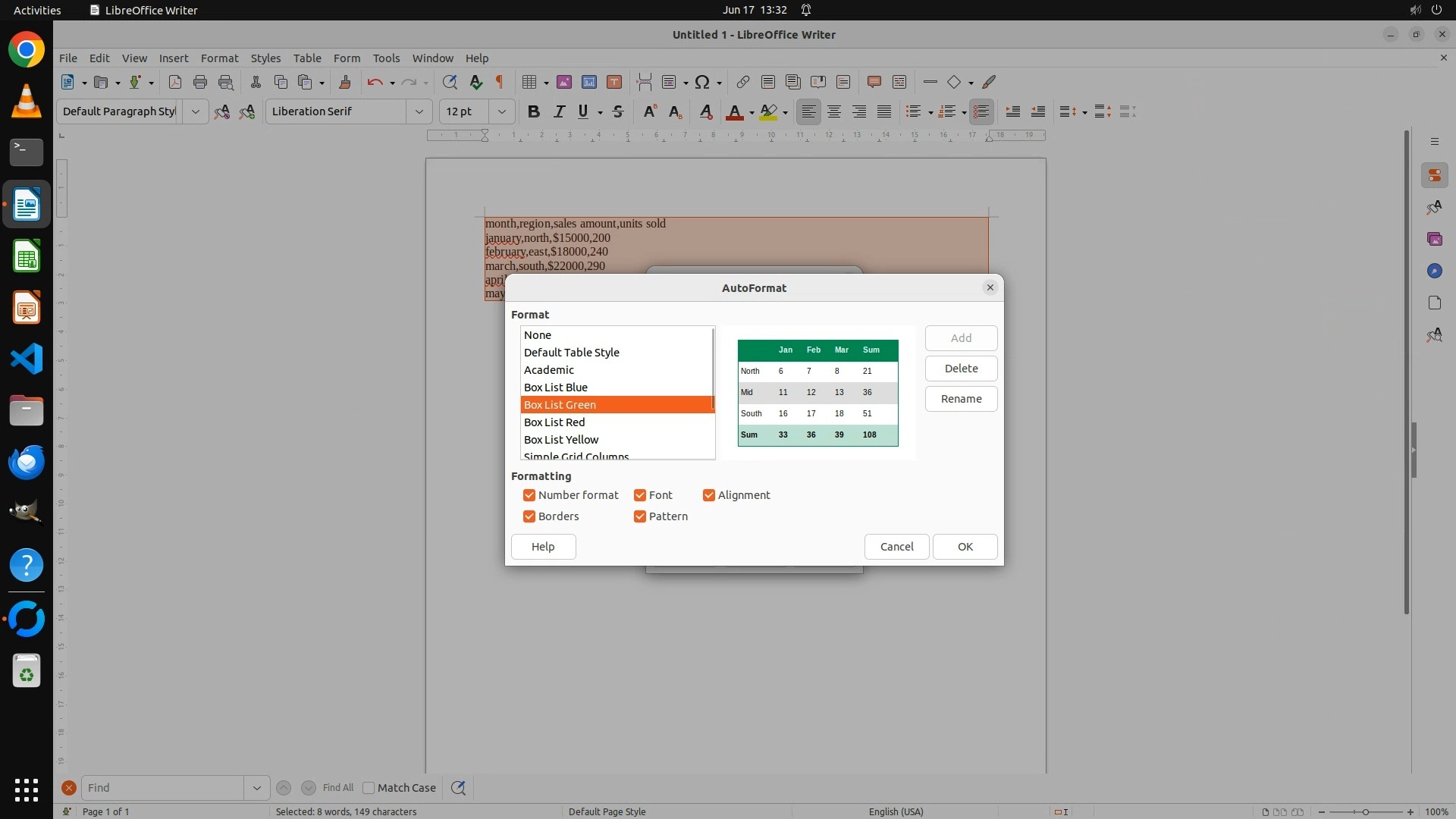Viewport: 1456px width, 819px height.
Task: Click the Italic formatting icon
Action: point(559,111)
